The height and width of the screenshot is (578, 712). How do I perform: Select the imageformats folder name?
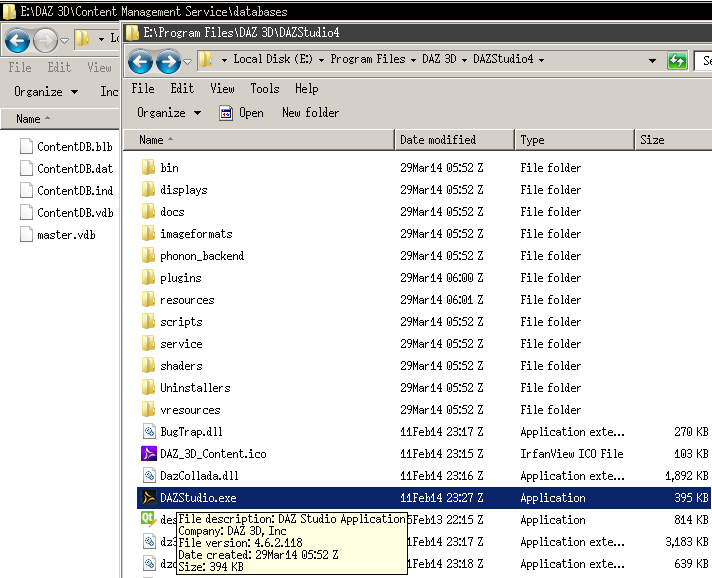pyautogui.click(x=196, y=233)
